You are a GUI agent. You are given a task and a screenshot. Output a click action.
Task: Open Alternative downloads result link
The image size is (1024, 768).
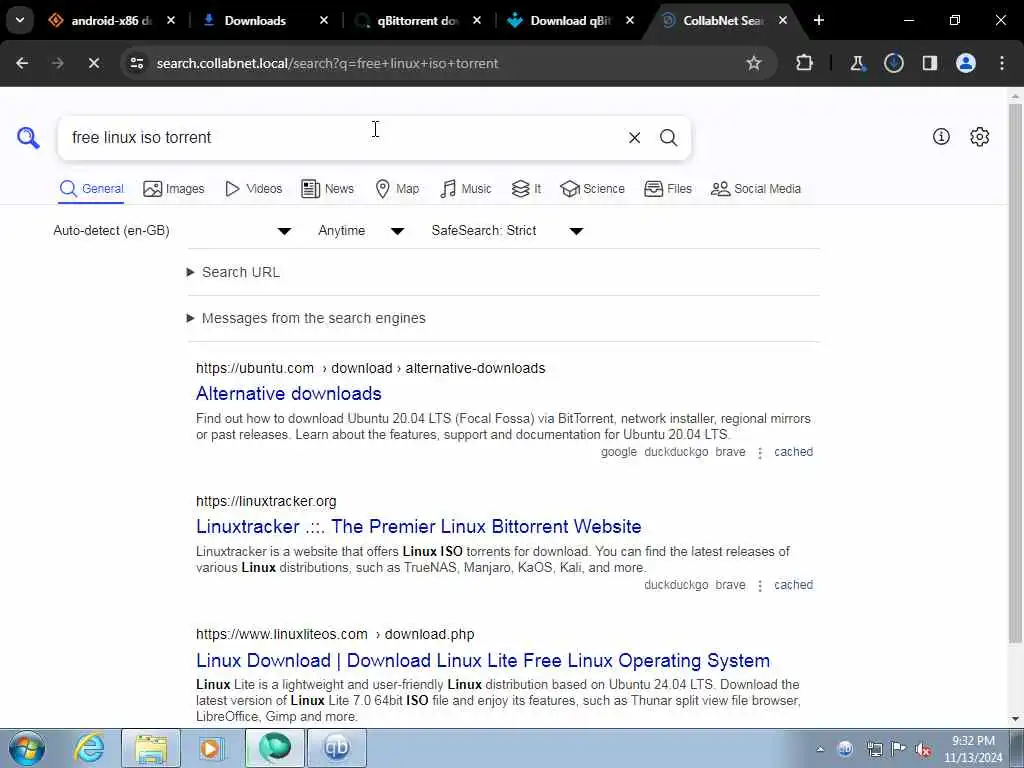289,393
